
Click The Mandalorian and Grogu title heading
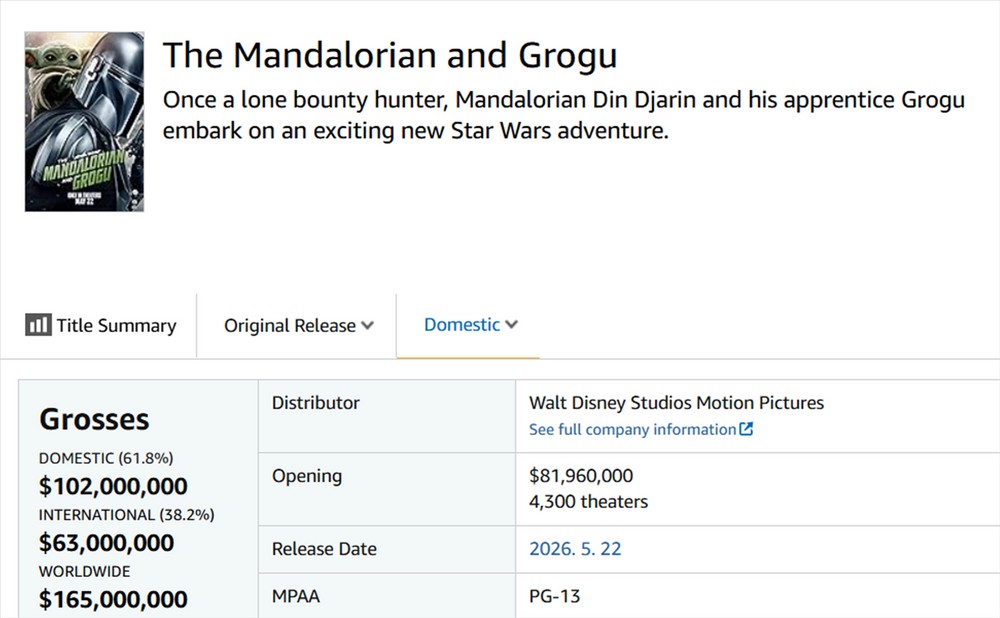coord(390,55)
